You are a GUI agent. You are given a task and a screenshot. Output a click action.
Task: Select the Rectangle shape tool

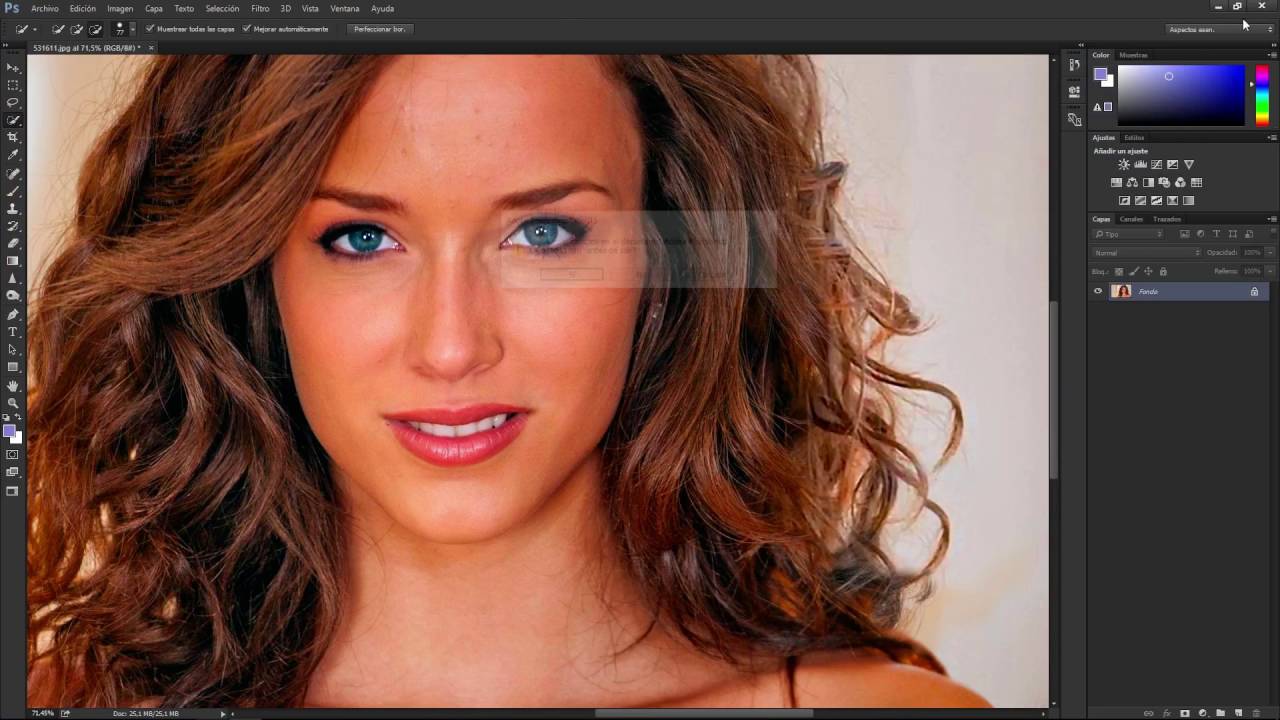(x=13, y=367)
